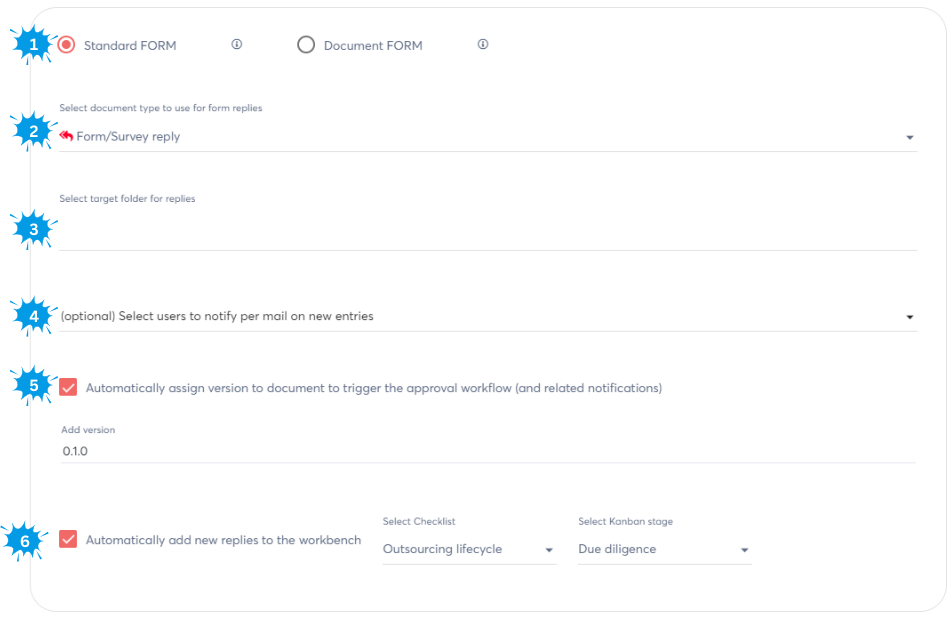Click the target folder for replies field
Screen dimensions: 951x619
(x=488, y=232)
